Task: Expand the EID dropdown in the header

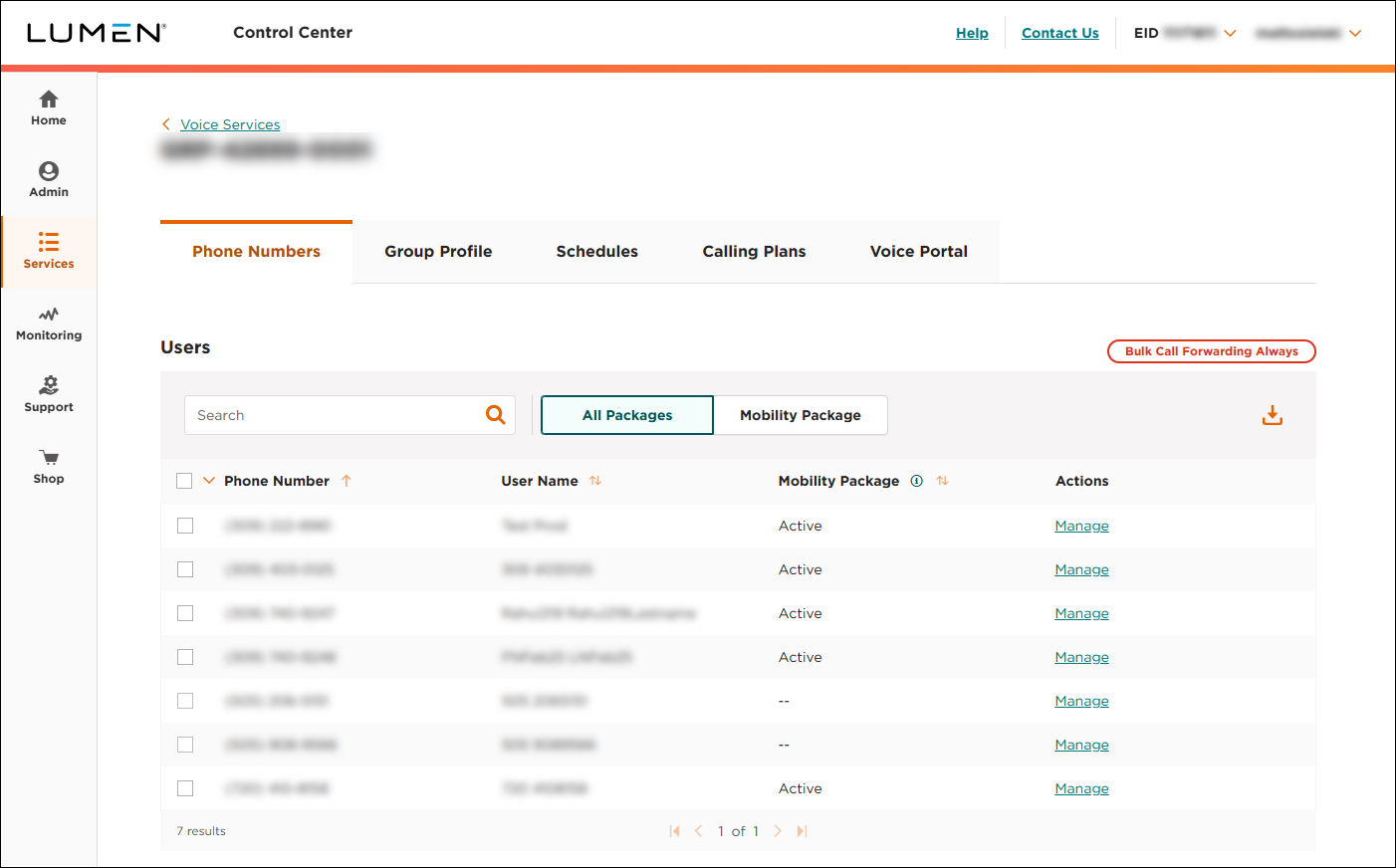Action: pos(1231,33)
